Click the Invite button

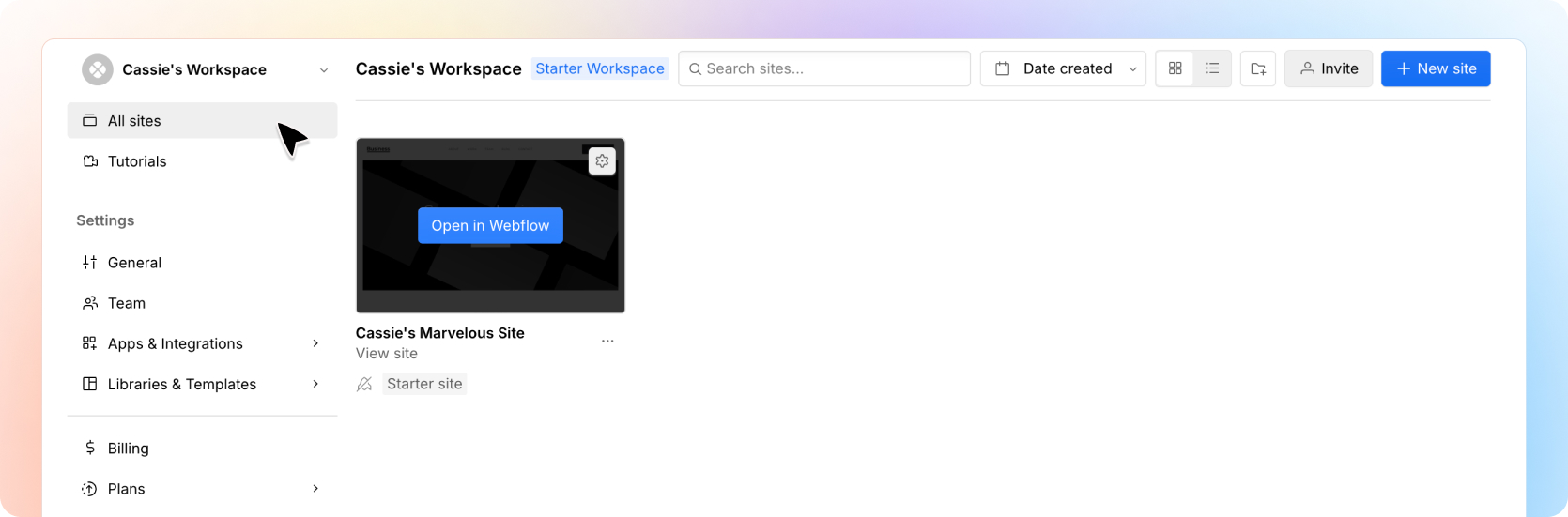pos(1329,68)
